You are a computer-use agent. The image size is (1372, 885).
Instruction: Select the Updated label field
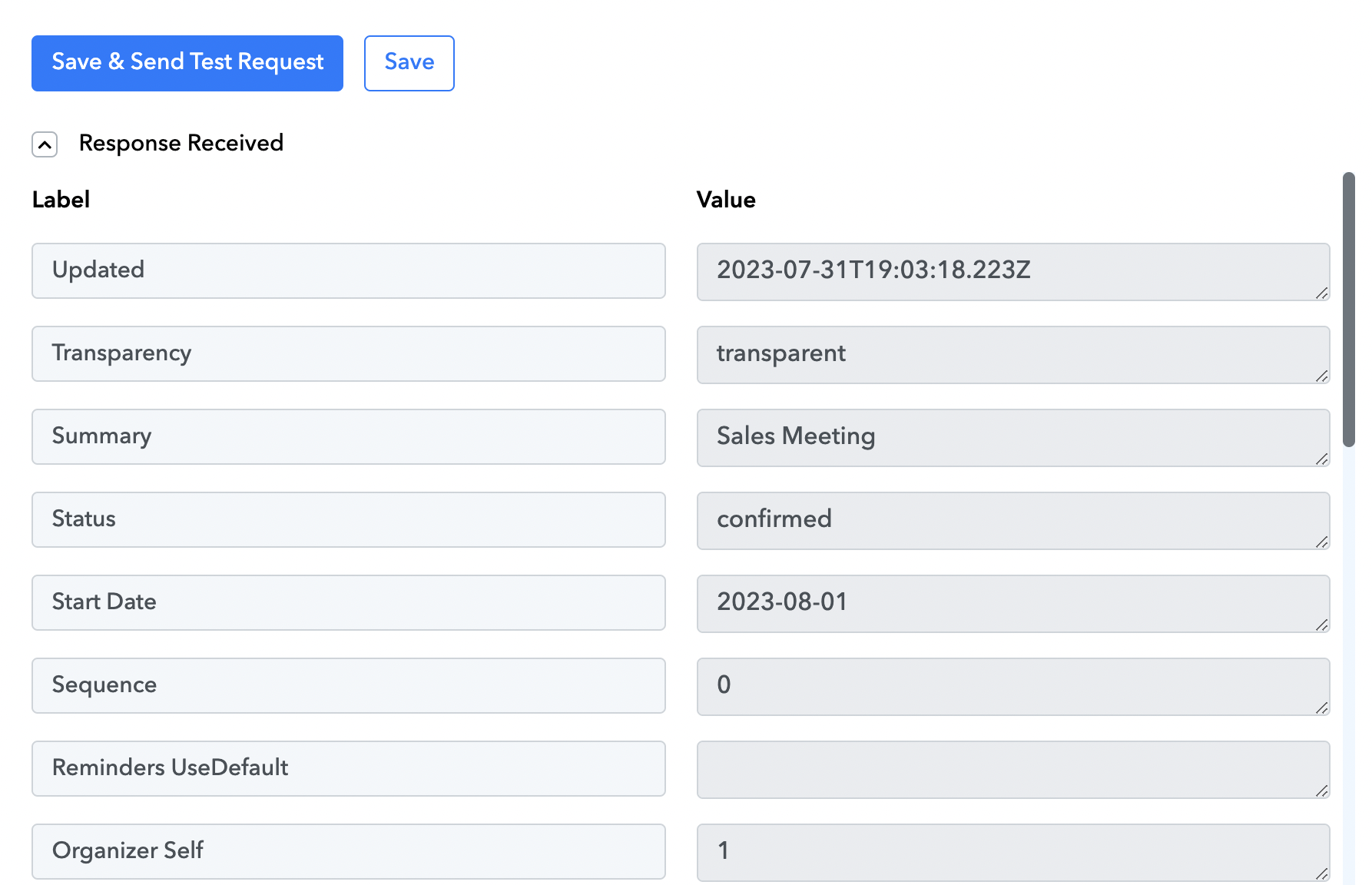349,270
